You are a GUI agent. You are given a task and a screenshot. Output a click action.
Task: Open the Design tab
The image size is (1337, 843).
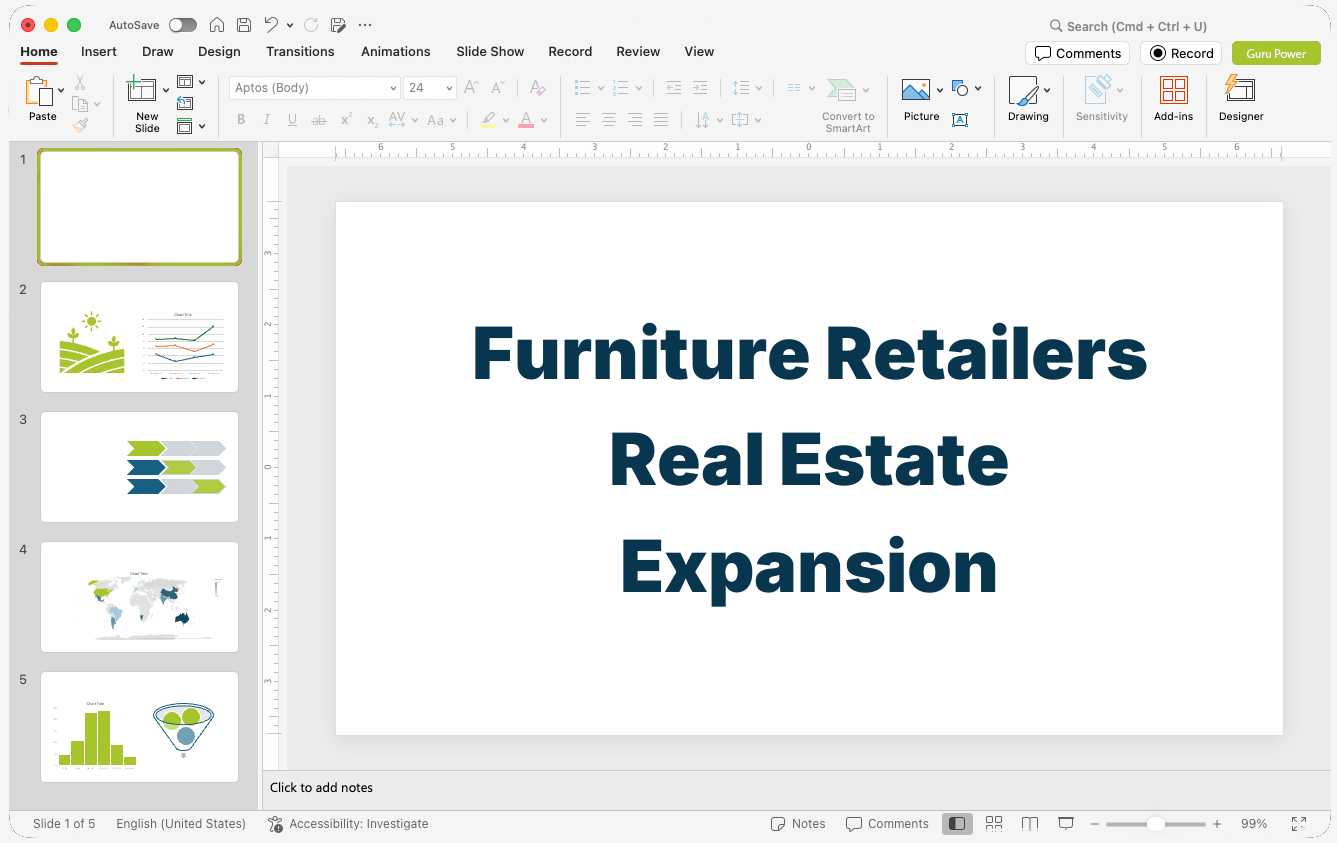click(219, 51)
